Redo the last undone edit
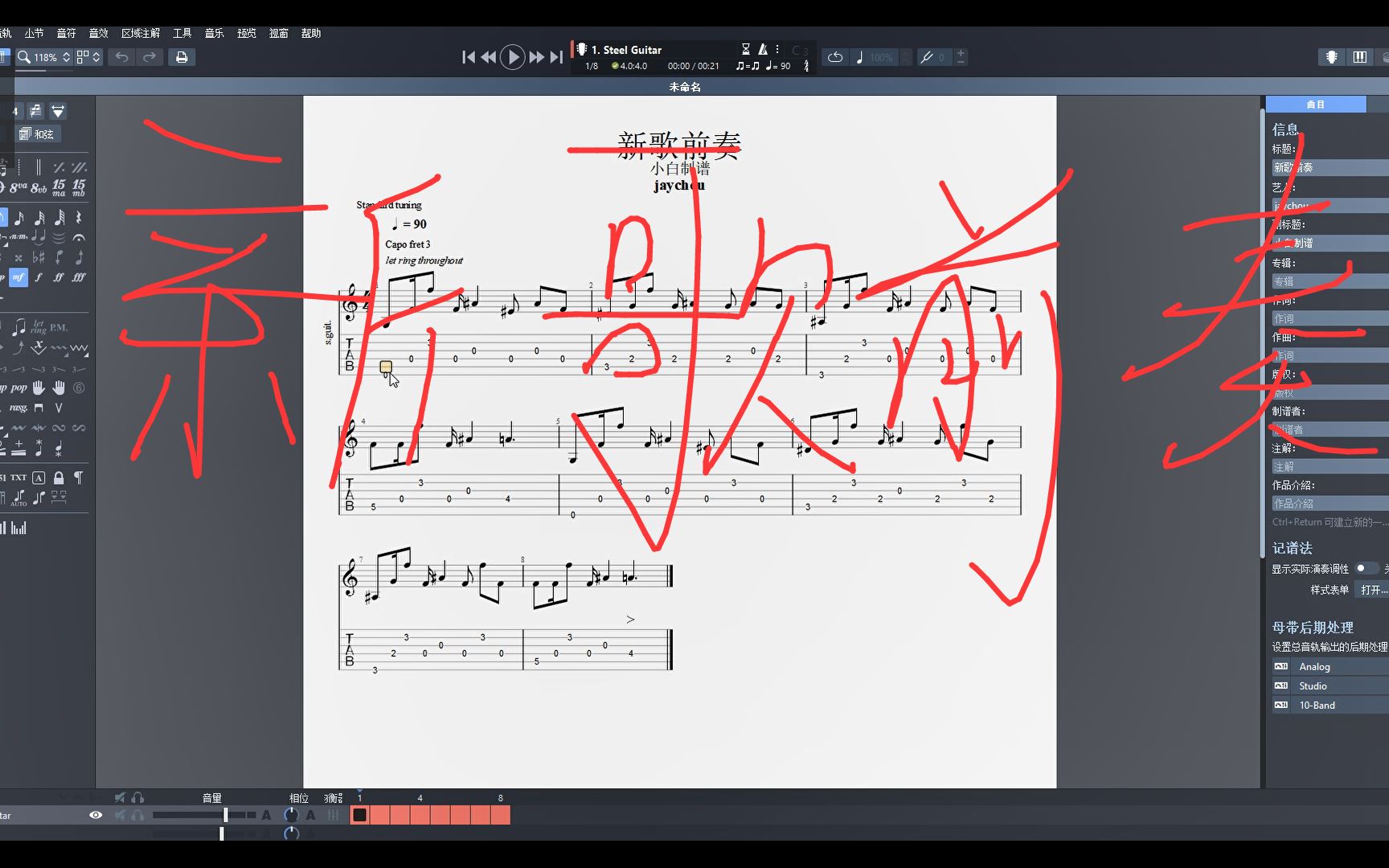Image resolution: width=1389 pixels, height=868 pixels. click(150, 57)
